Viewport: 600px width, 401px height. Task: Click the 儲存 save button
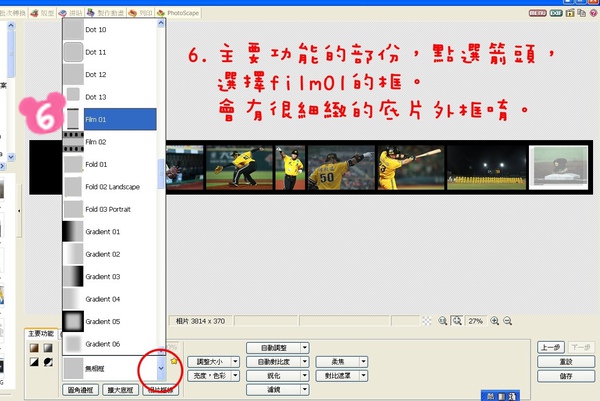[x=566, y=376]
